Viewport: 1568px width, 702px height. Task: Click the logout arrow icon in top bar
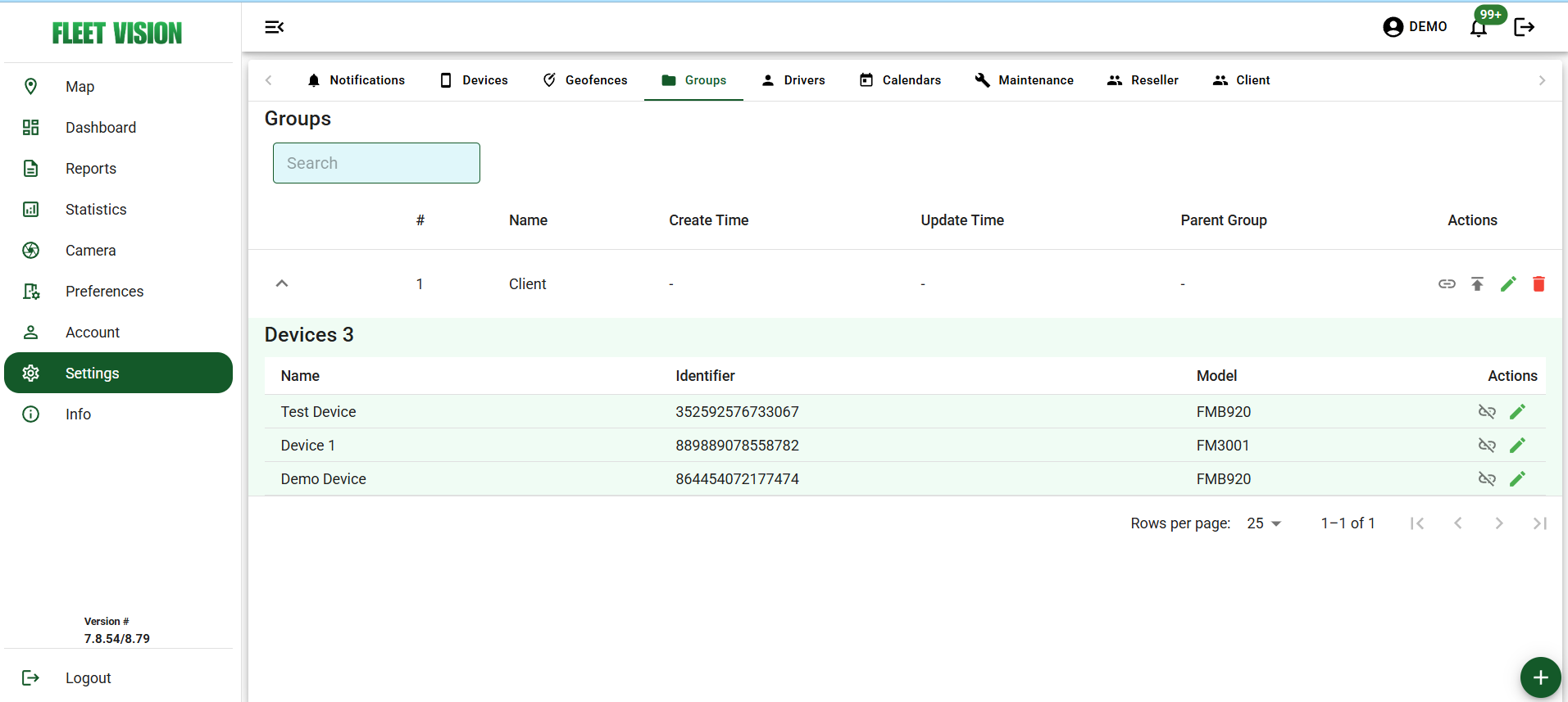[x=1525, y=27]
